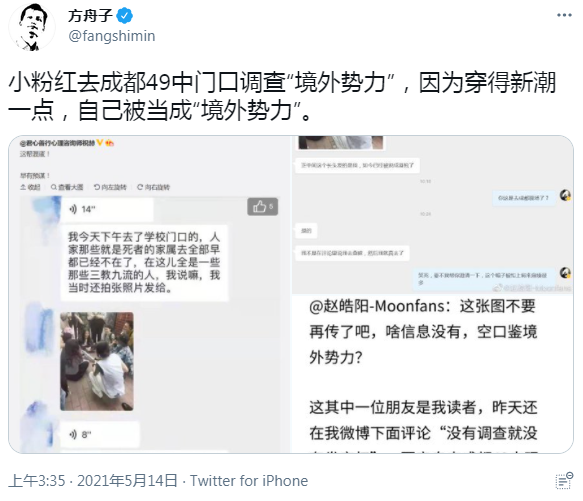Click the tweet timestamp 上午3:35 · 2021年5月14日

pyautogui.click(x=93, y=481)
